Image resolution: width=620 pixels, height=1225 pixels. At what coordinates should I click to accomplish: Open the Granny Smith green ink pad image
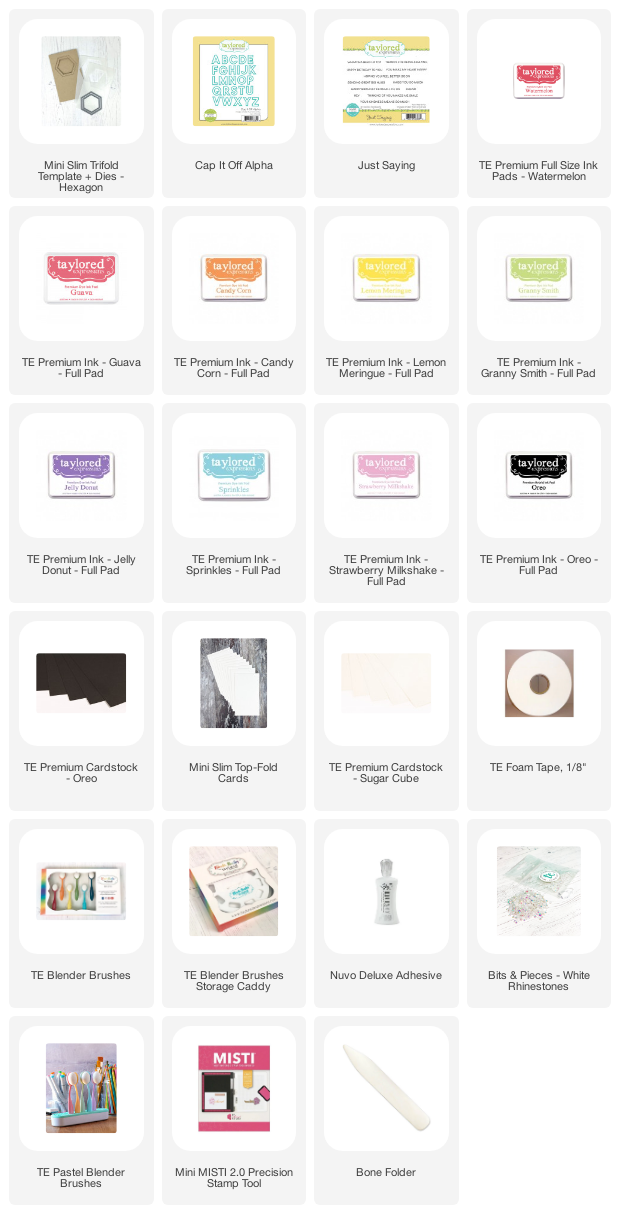pyautogui.click(x=539, y=278)
